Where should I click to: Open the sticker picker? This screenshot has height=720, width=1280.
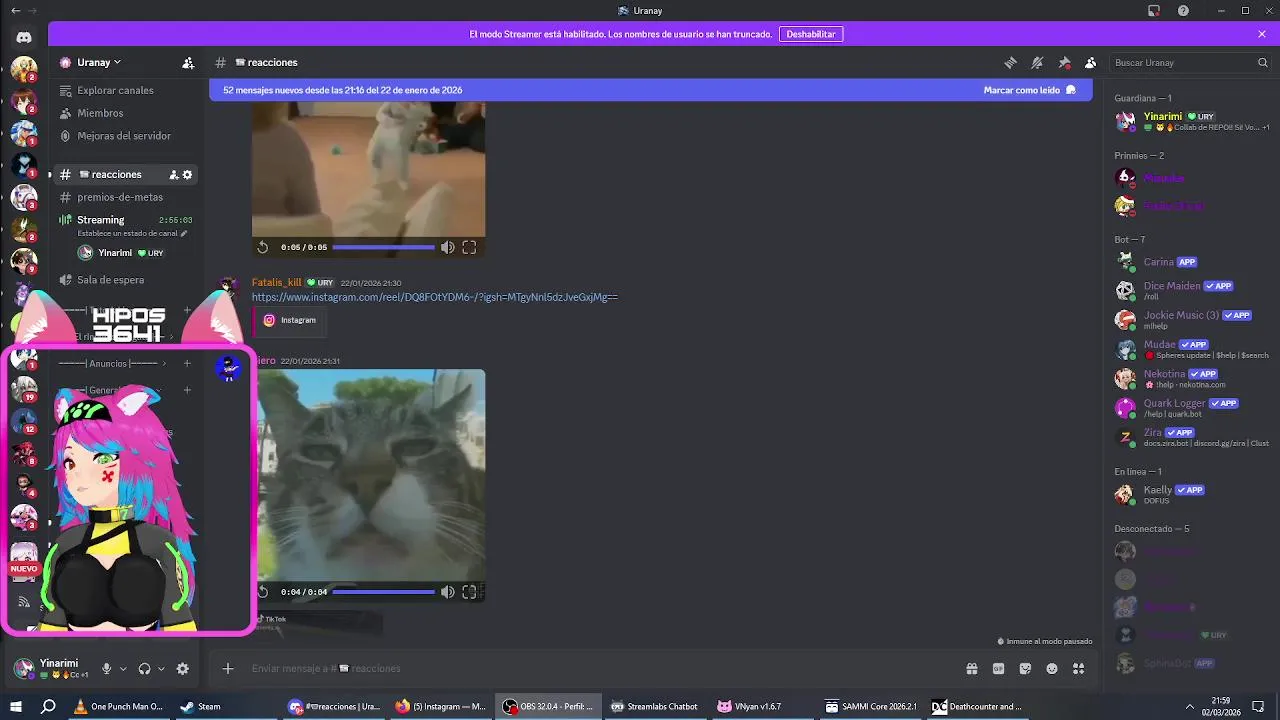[1025, 668]
